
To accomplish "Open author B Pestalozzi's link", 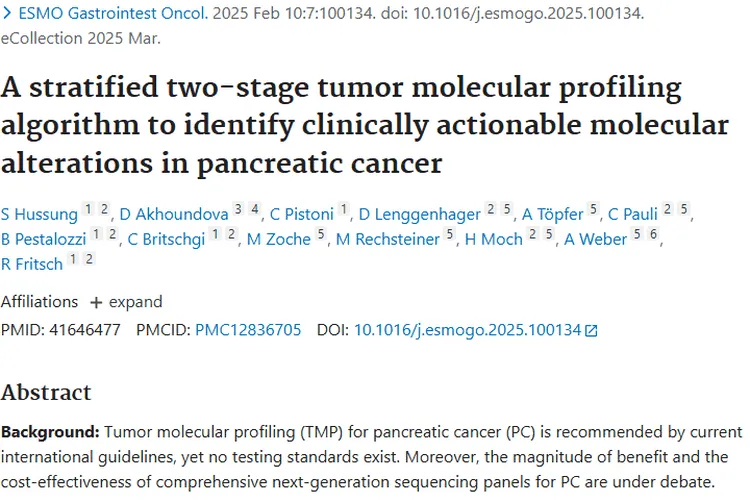I will [x=44, y=239].
